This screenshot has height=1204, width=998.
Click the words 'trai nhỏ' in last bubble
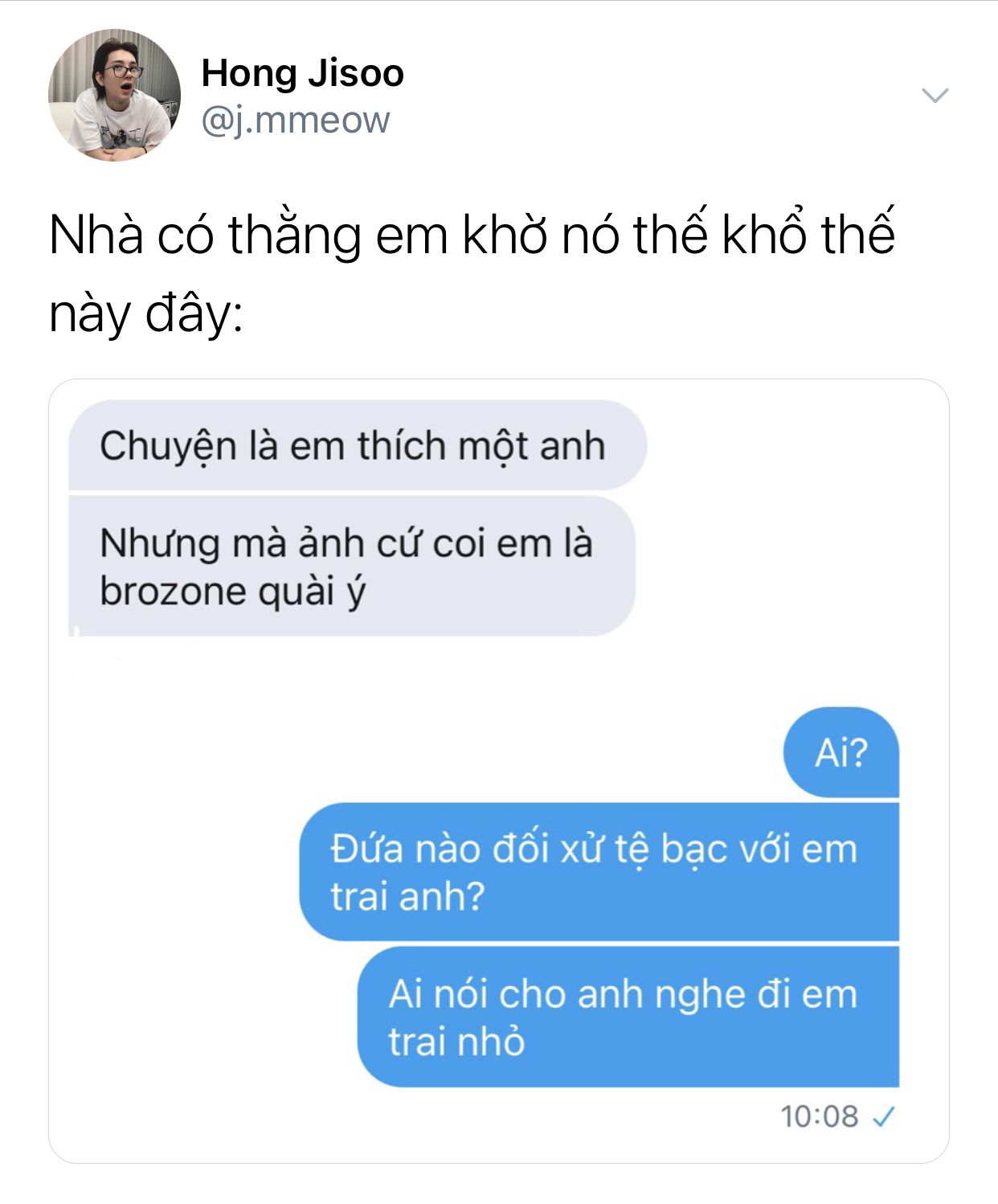coord(456,1042)
